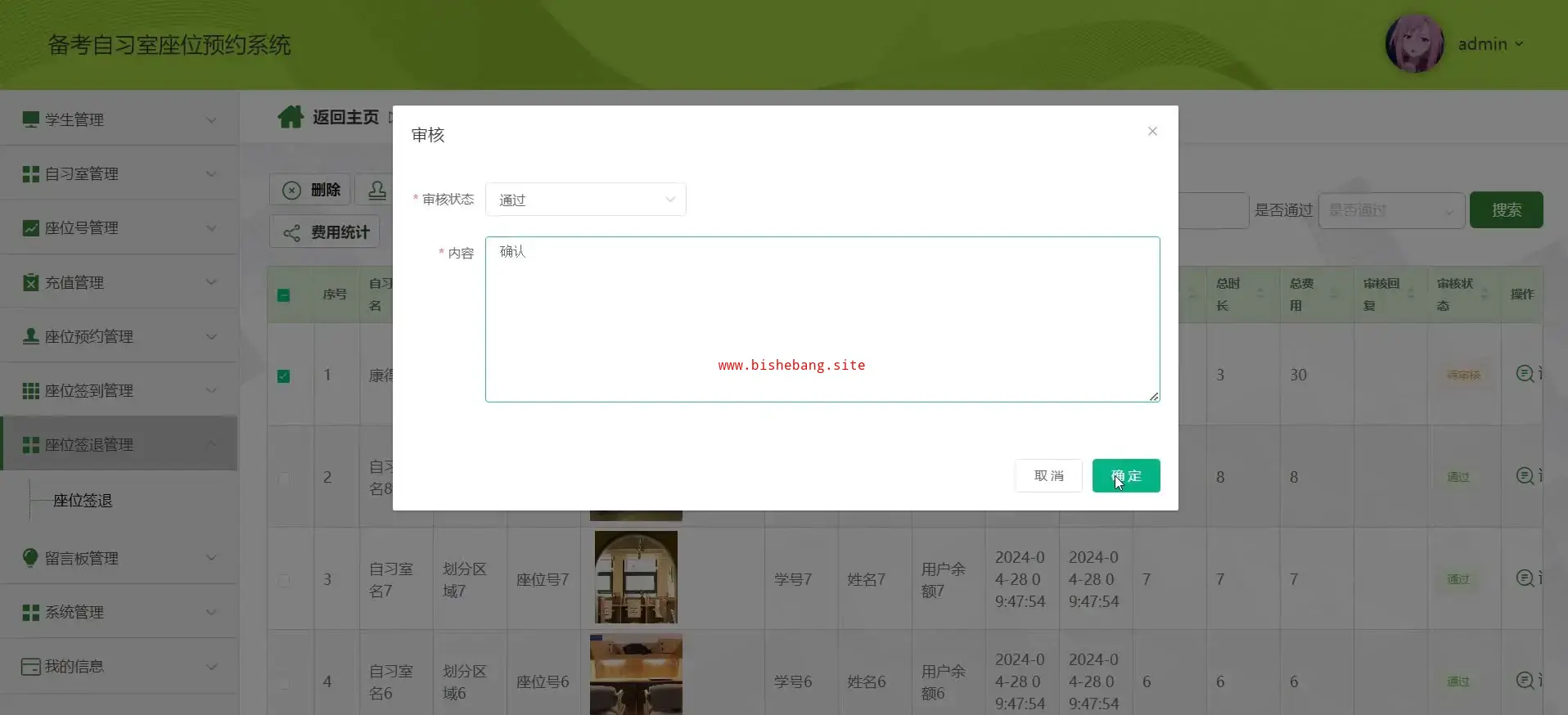The height and width of the screenshot is (715, 1568).
Task: Close the 审核 dialog with the X
Action: [x=1152, y=131]
